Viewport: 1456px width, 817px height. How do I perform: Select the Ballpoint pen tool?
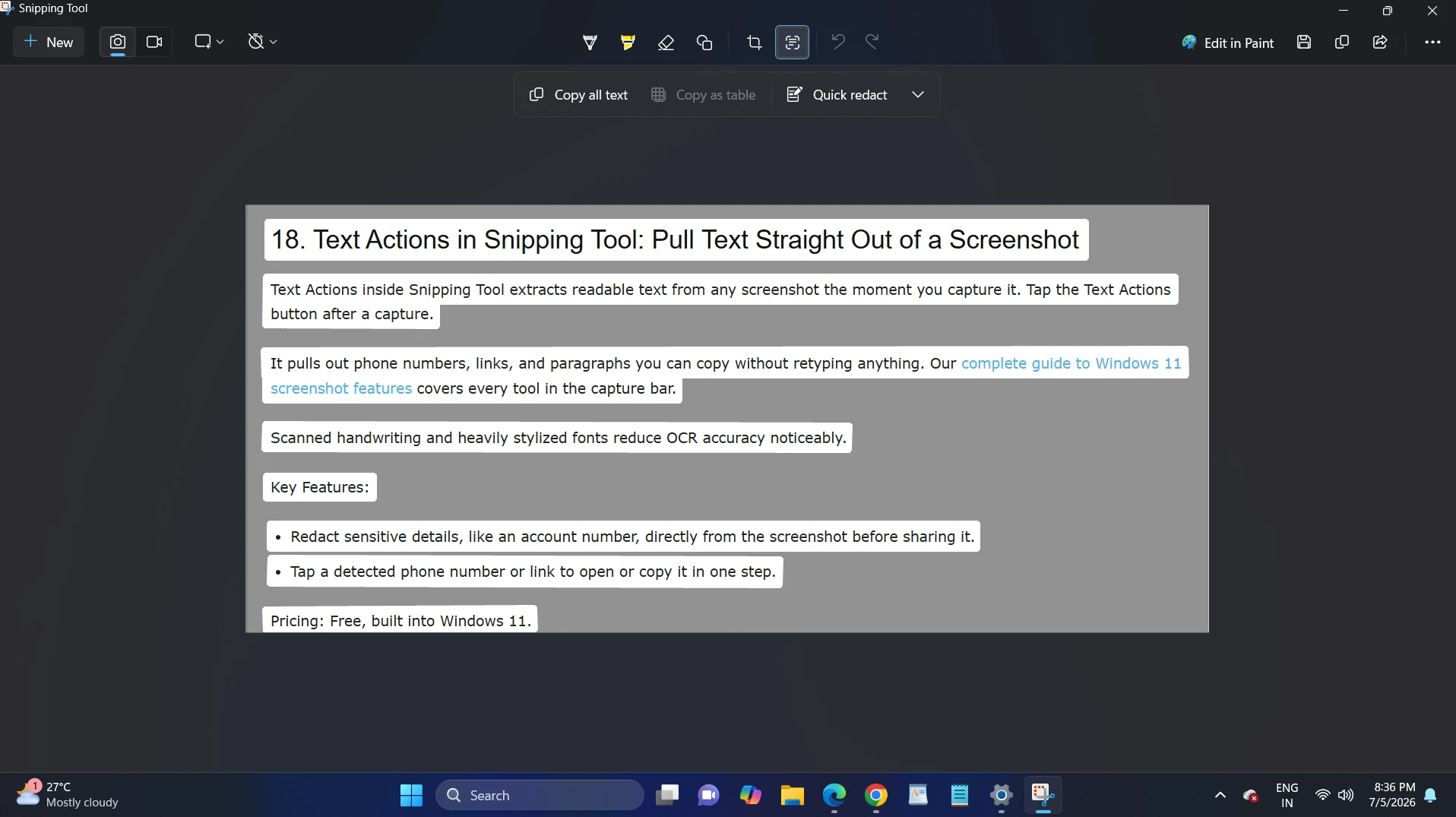(590, 43)
